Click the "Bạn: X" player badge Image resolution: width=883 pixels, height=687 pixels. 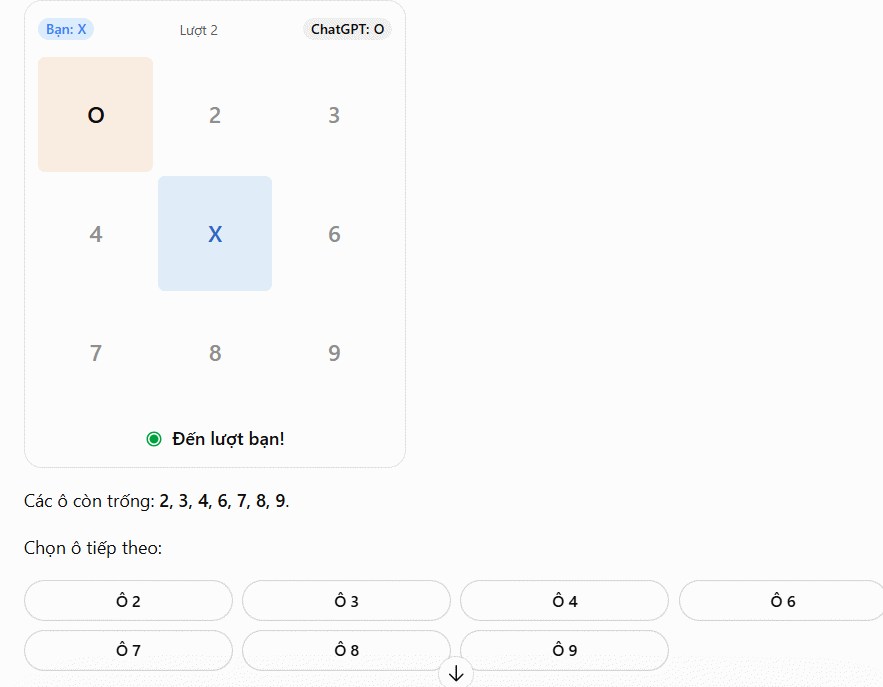[x=66, y=29]
